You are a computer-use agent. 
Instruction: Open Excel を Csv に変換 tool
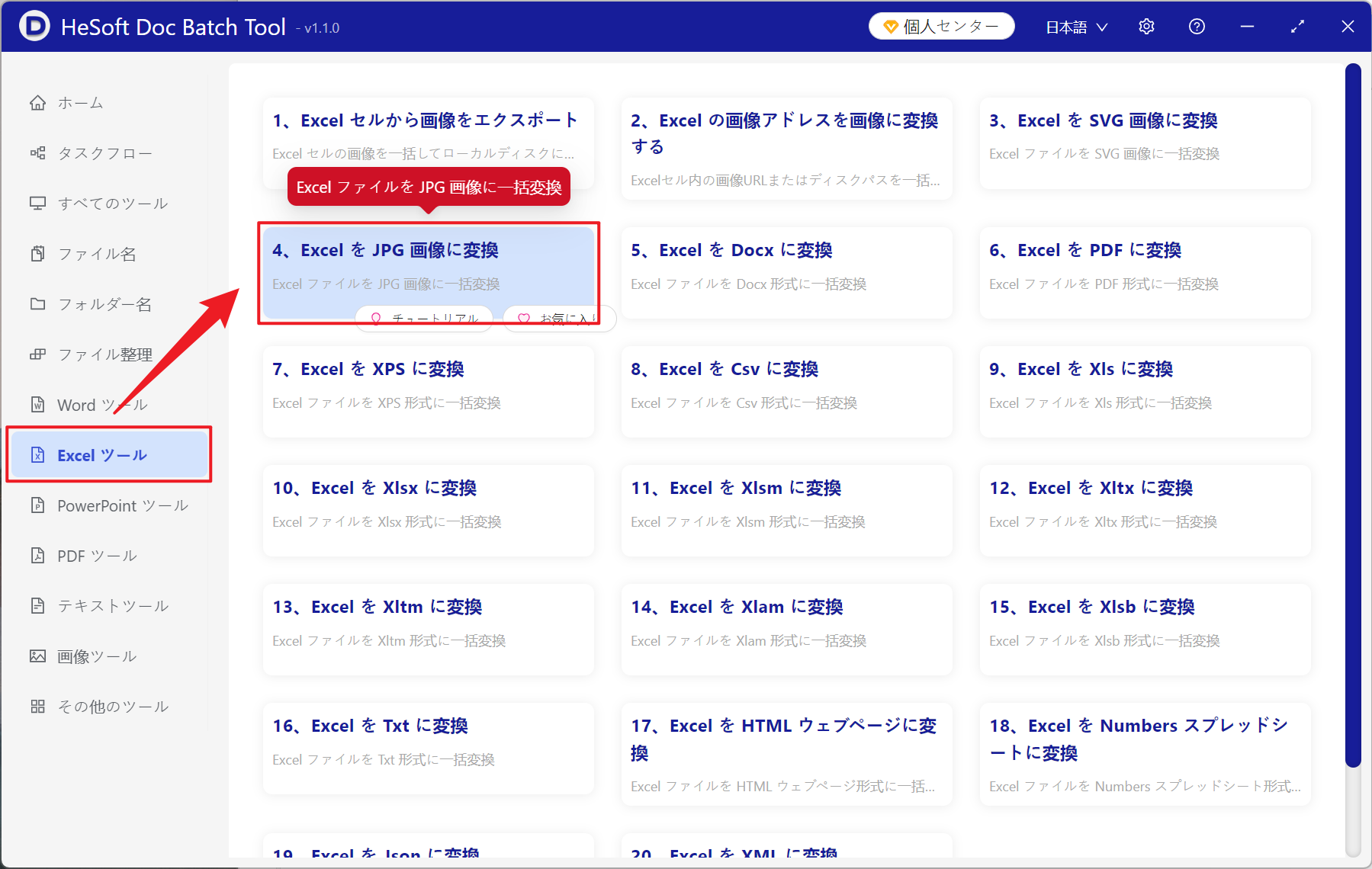(x=787, y=392)
